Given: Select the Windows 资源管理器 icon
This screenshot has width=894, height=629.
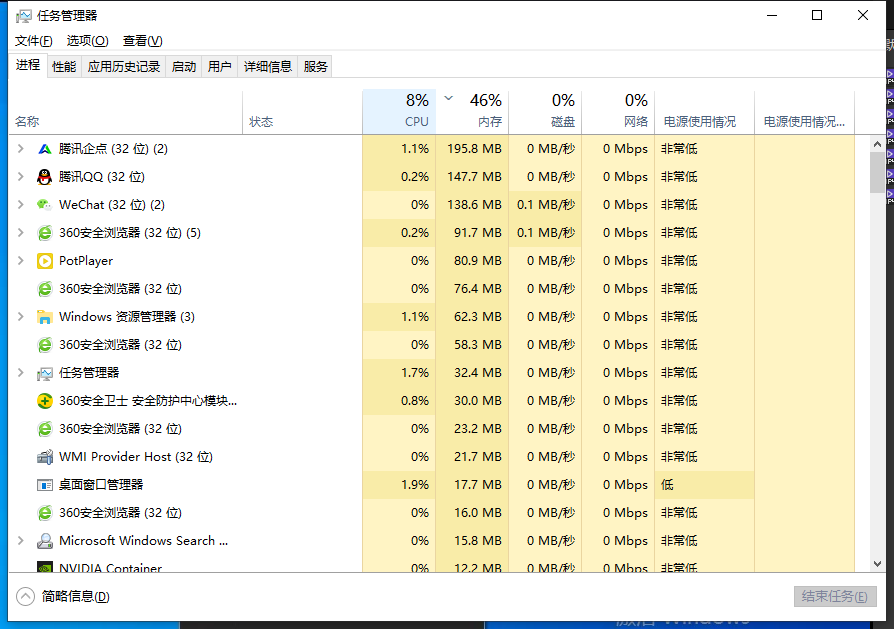Looking at the screenshot, I should pyautogui.click(x=43, y=316).
